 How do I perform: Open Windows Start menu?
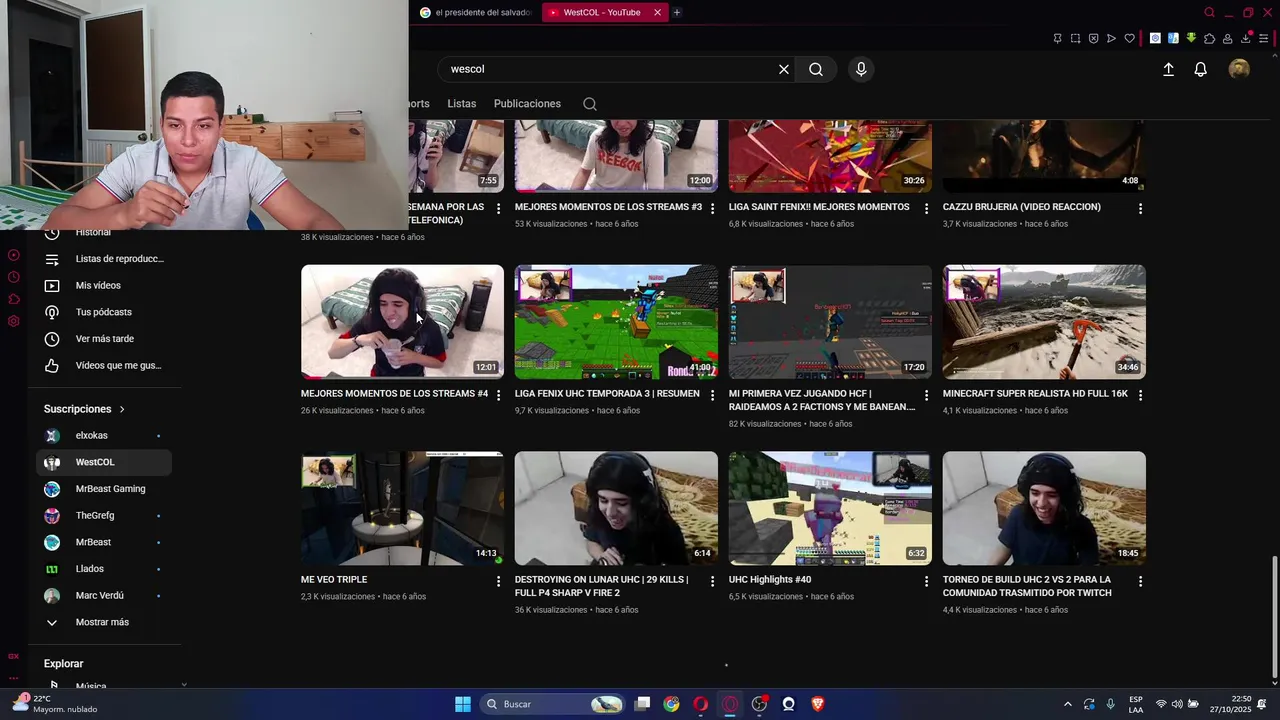463,704
